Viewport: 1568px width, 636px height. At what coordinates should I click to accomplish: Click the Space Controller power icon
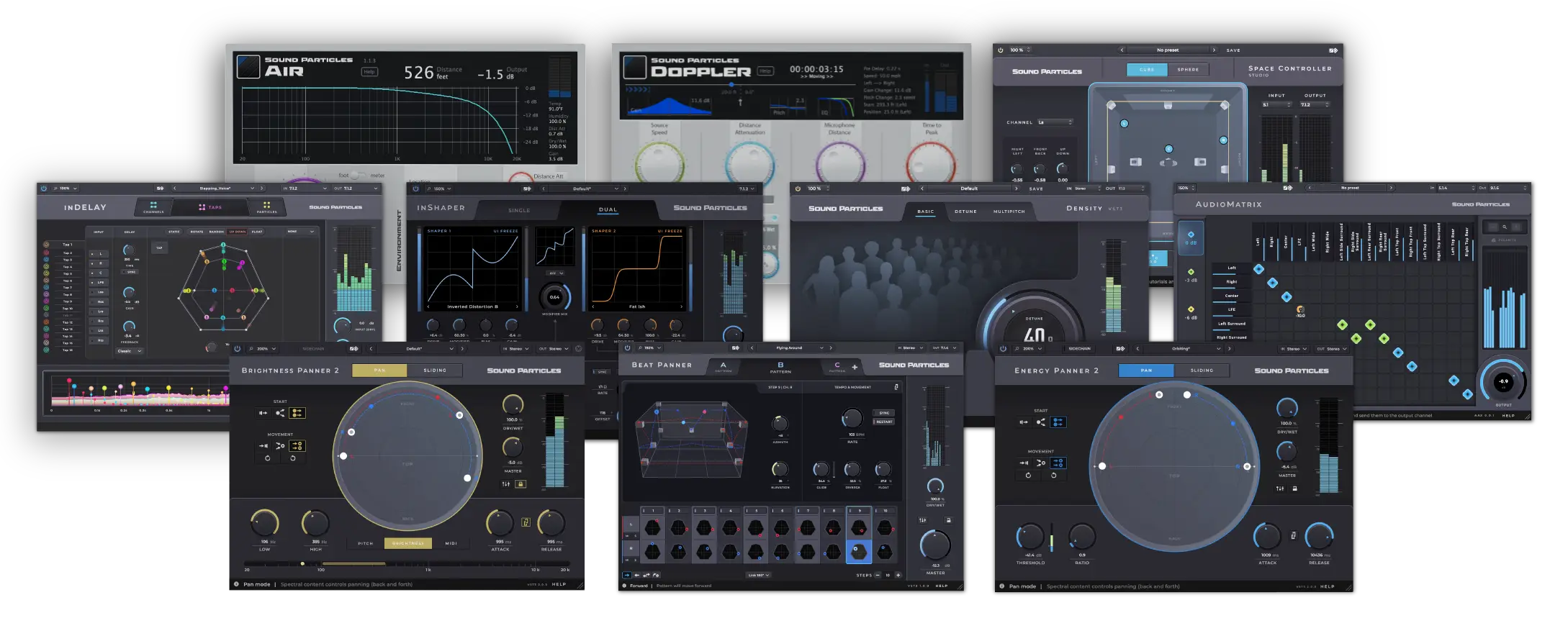1001,50
